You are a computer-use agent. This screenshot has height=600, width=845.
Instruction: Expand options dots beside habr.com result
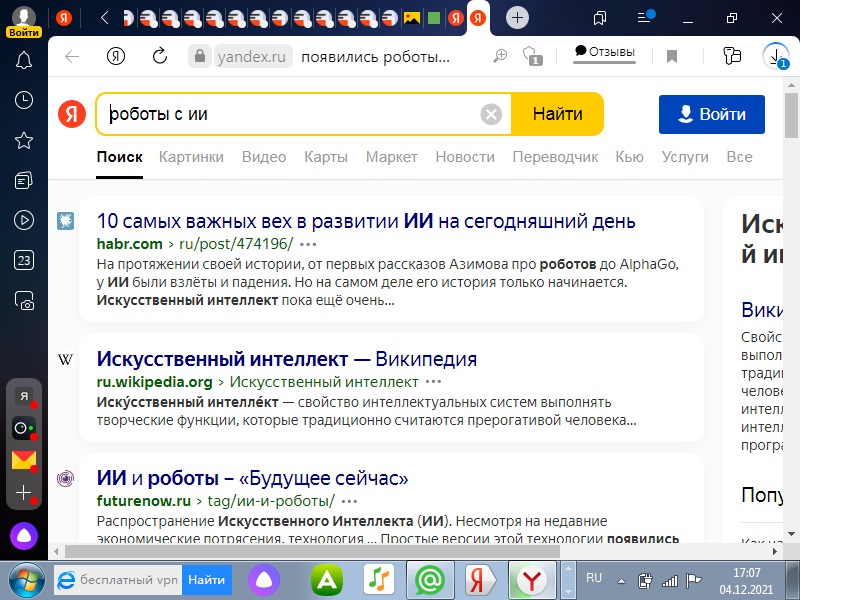308,244
